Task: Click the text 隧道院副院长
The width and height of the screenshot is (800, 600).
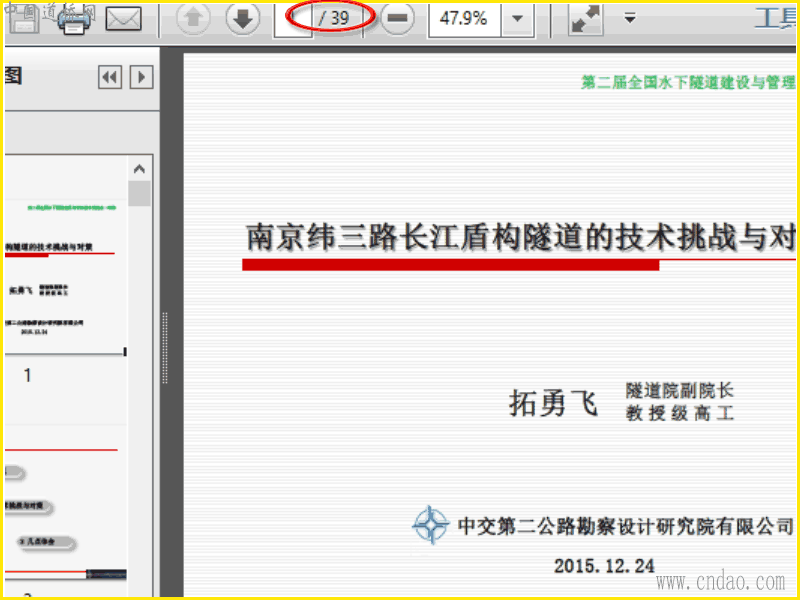Action: 680,391
